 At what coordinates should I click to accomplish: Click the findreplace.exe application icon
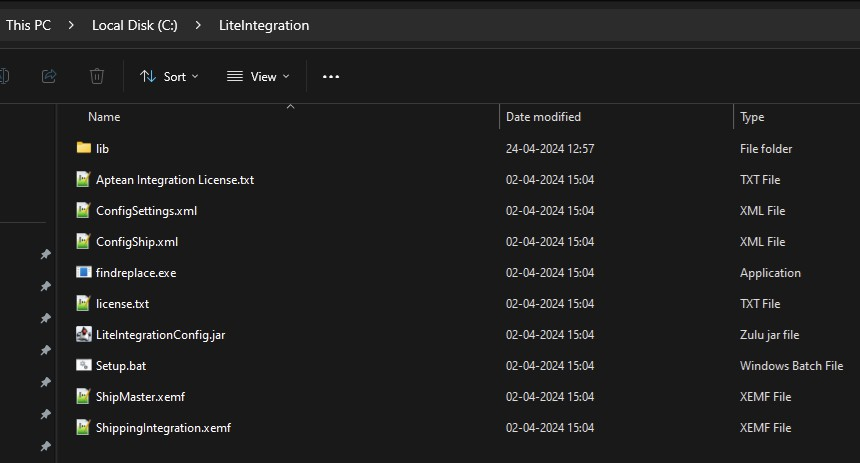click(x=83, y=272)
